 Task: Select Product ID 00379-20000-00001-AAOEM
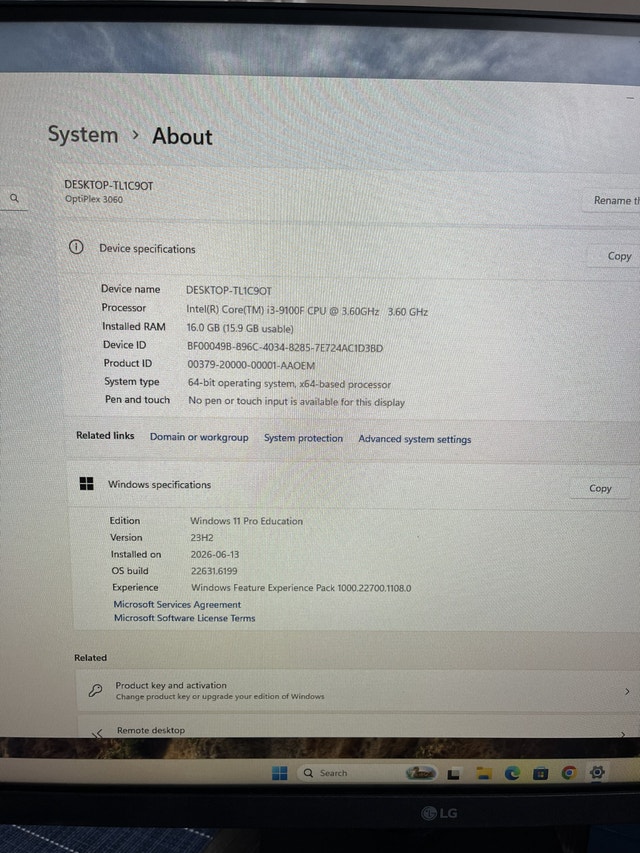coord(251,365)
